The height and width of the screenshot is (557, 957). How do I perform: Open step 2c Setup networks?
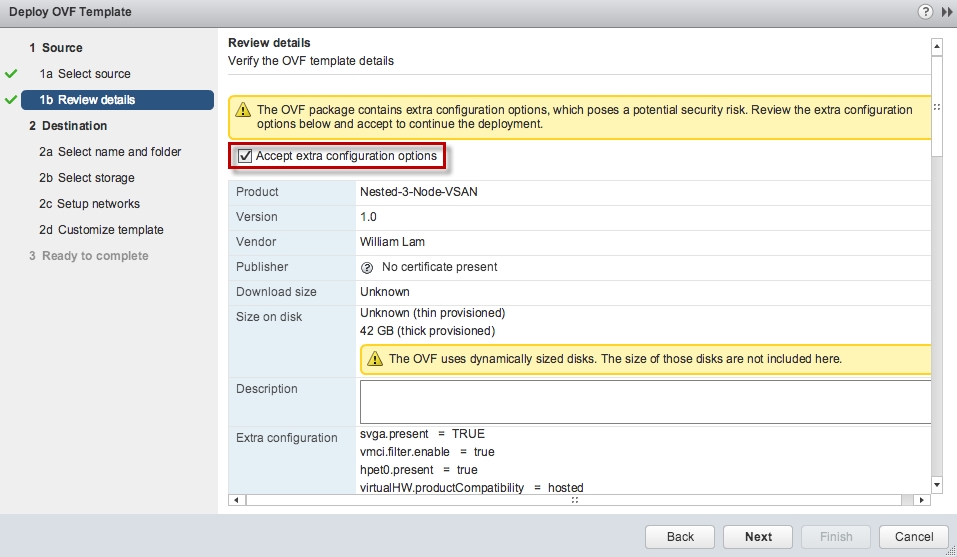pos(89,204)
